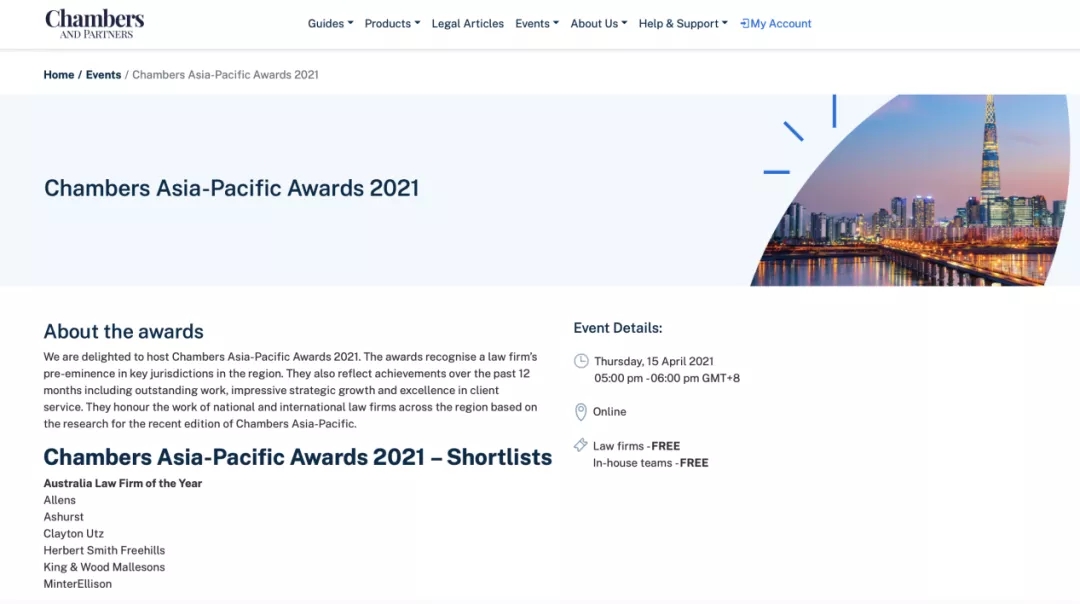Select the banner title Chambers Asia-Pacific Awards 2021
Viewport: 1080px width, 604px height.
click(231, 188)
